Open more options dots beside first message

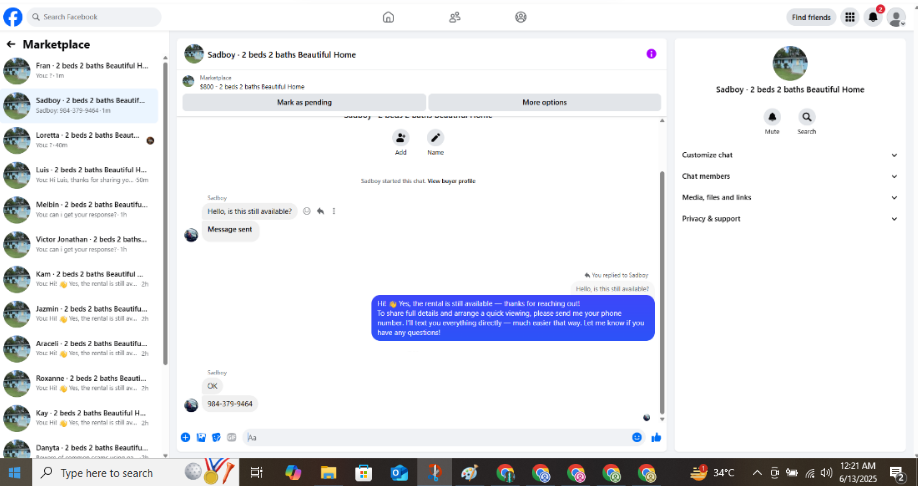pos(334,211)
